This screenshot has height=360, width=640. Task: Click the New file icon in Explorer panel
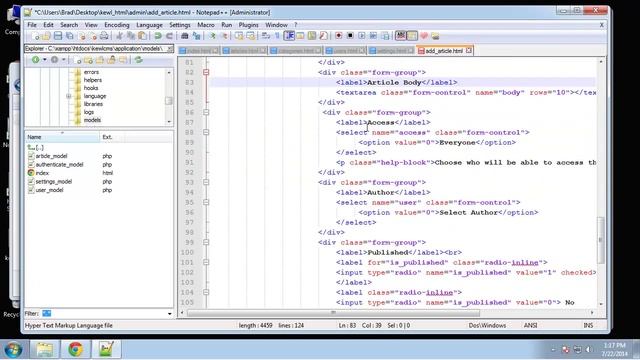(x=77, y=60)
